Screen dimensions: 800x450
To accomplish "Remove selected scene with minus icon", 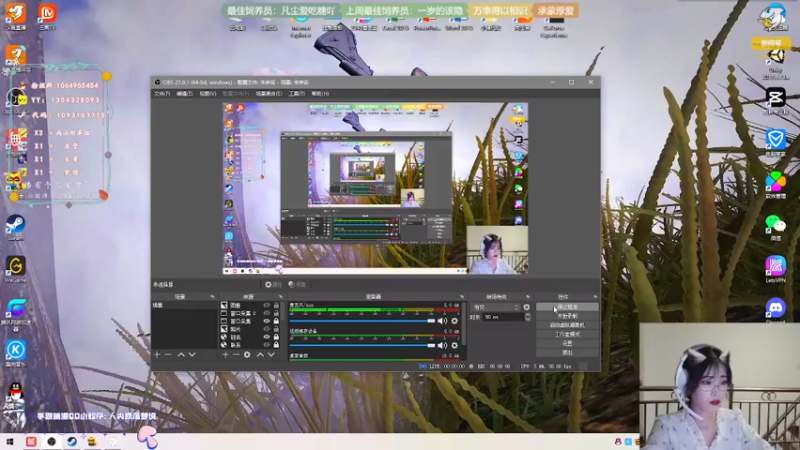I will (x=168, y=355).
